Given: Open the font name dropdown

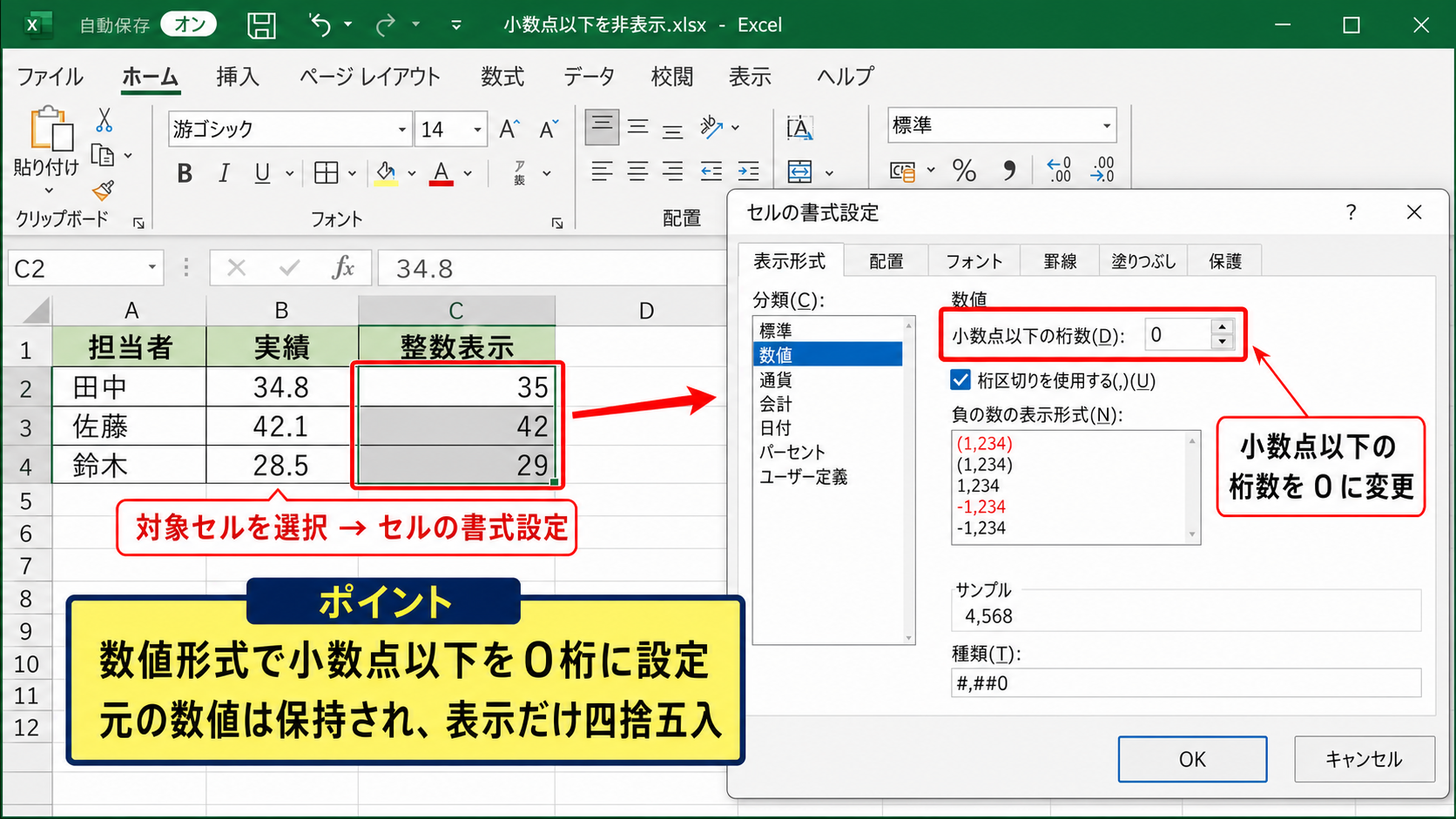Looking at the screenshot, I should pos(401,130).
